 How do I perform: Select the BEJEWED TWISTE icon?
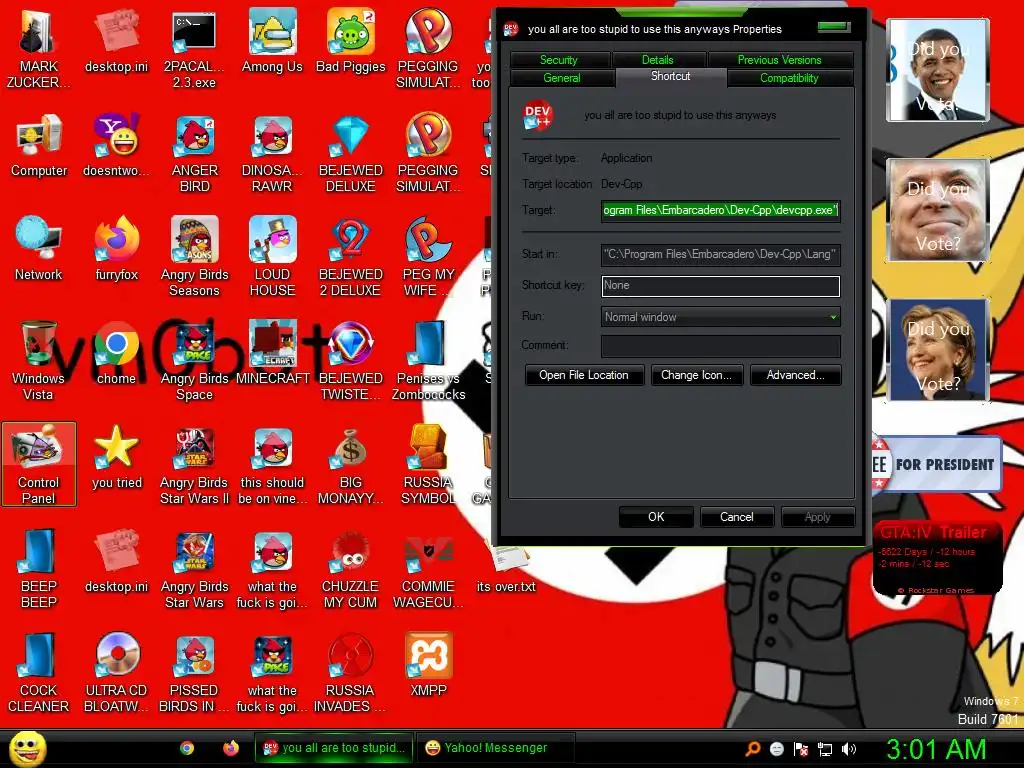point(351,361)
